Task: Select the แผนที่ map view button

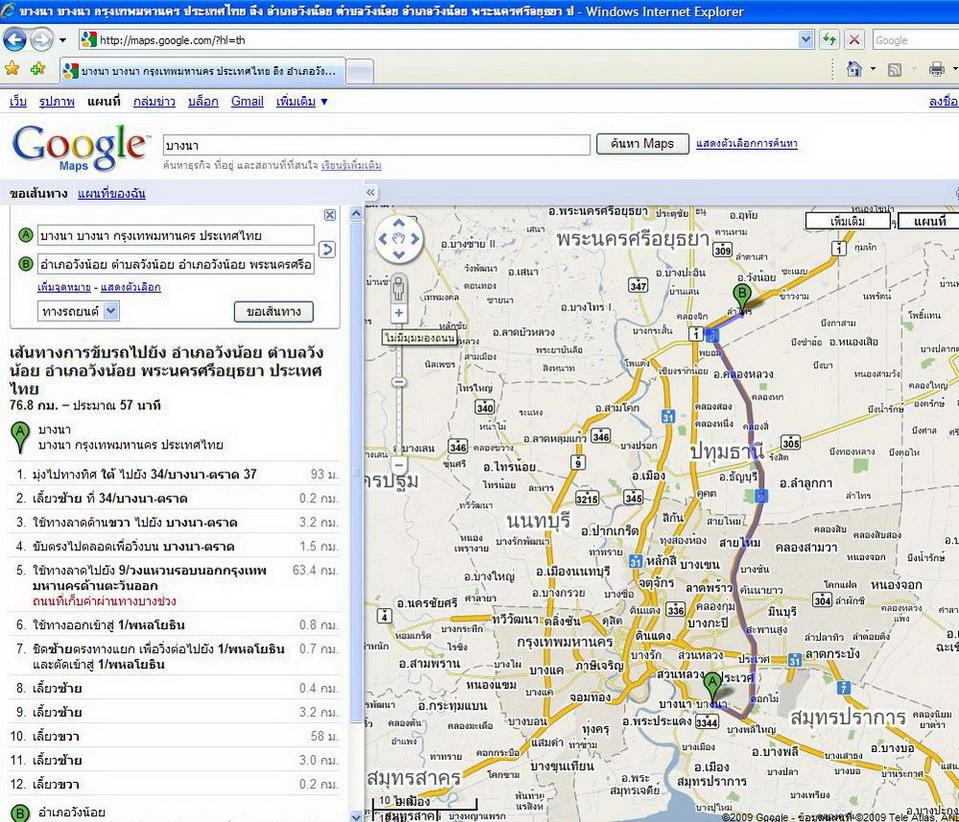Action: tap(928, 221)
